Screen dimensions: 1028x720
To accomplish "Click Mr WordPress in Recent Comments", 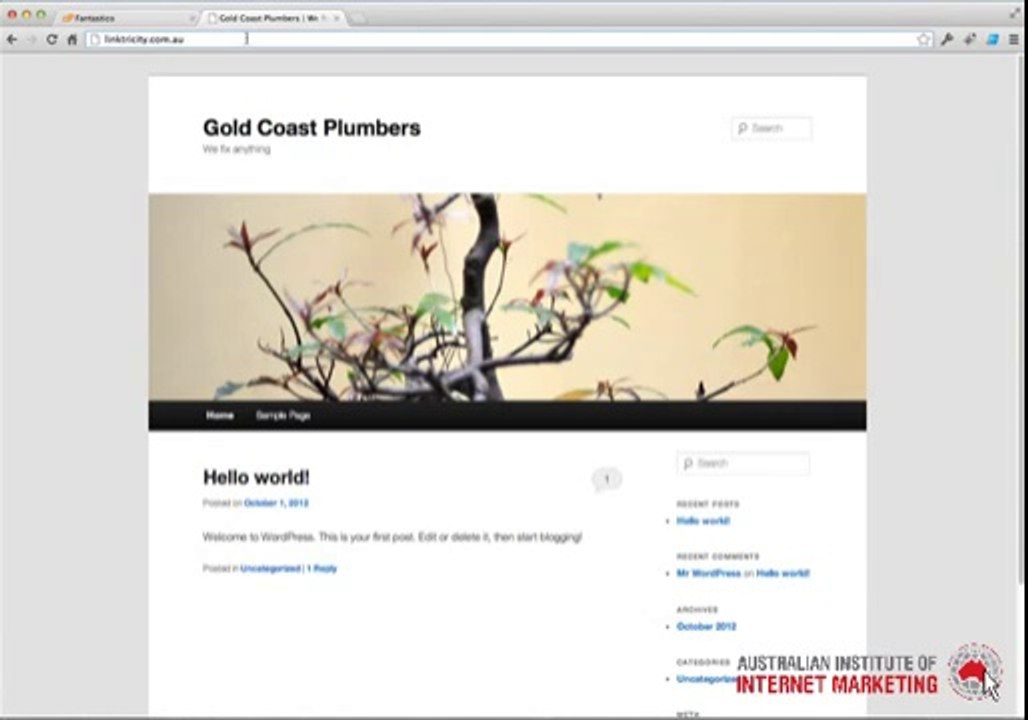I will (708, 573).
